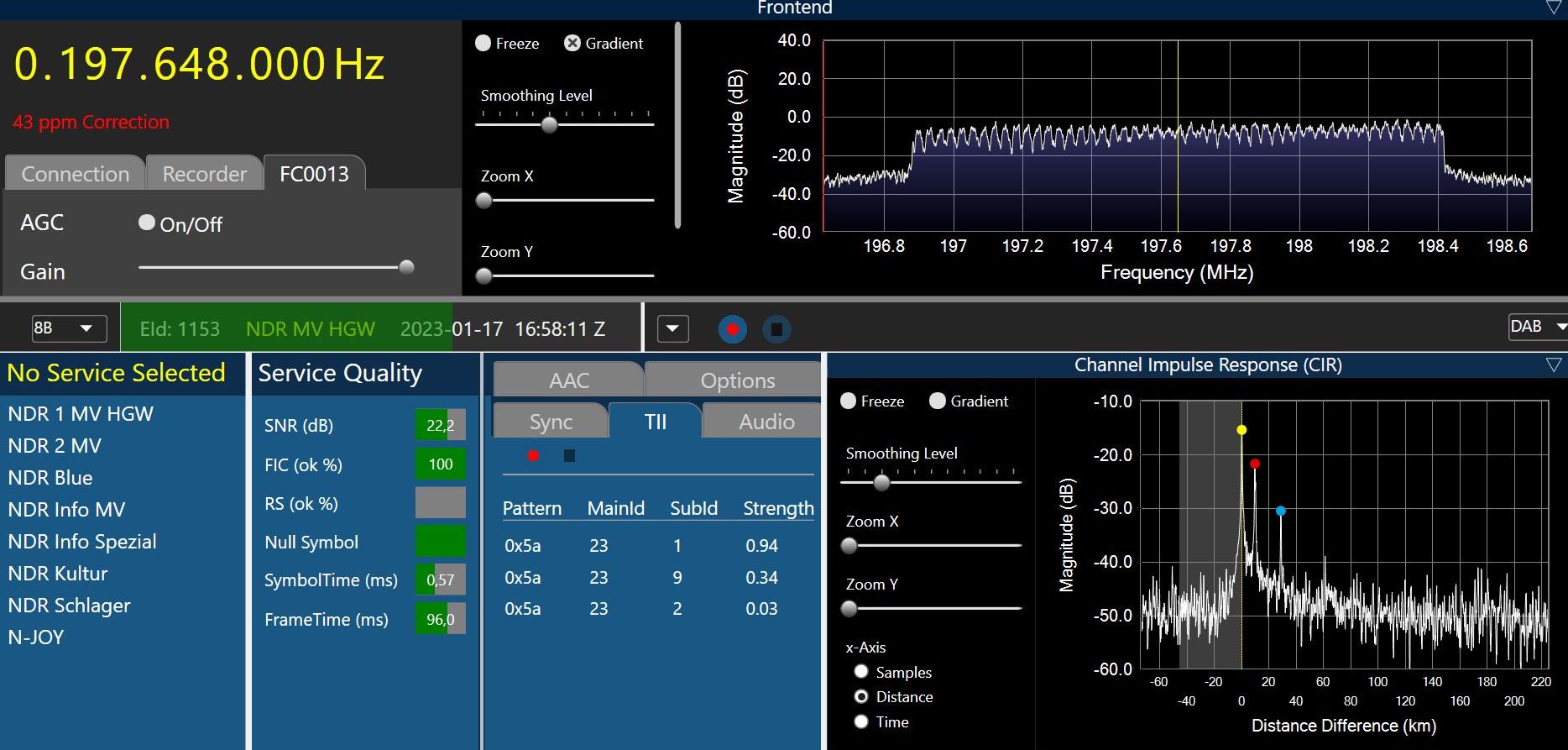
Task: Open the DAB mode dropdown
Action: 1536,327
